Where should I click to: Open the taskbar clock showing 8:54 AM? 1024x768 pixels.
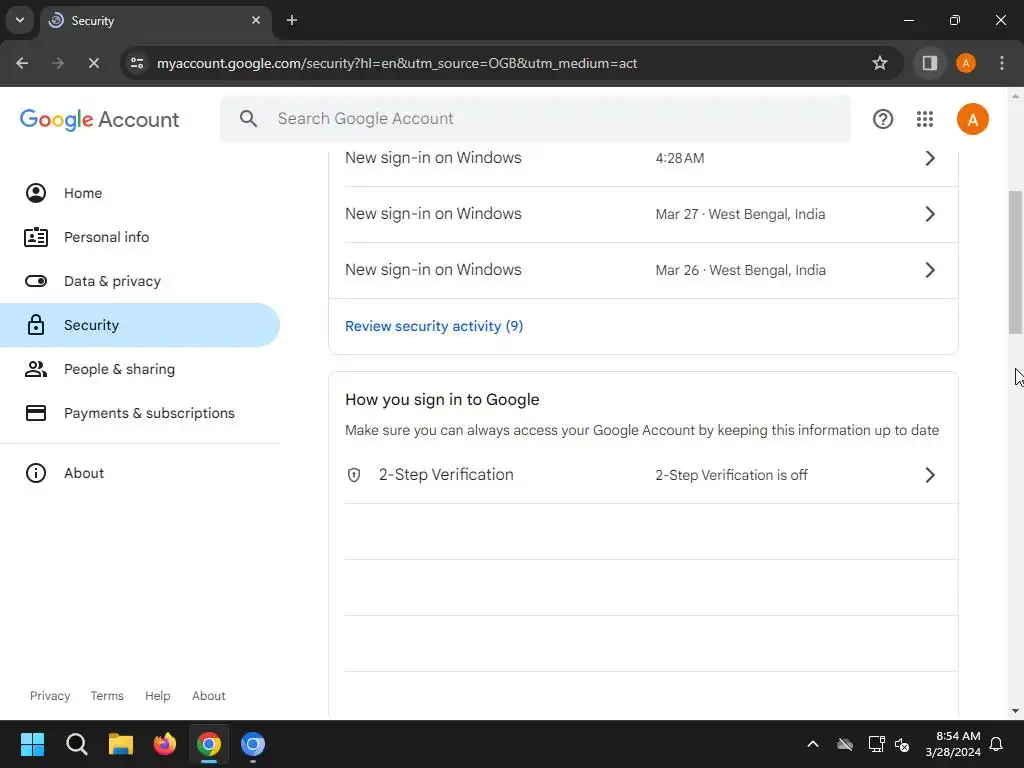click(953, 744)
